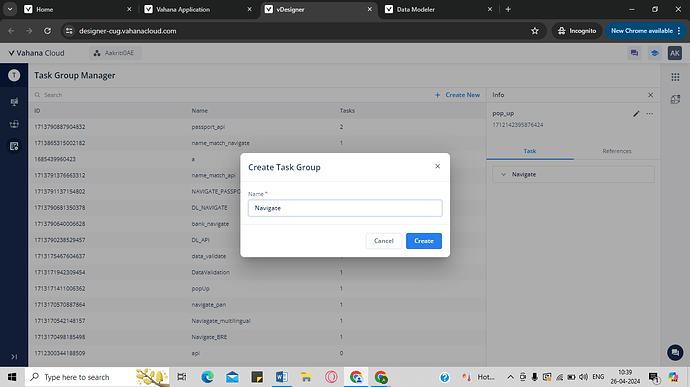Expand the left sidebar with the arrow

point(14,357)
